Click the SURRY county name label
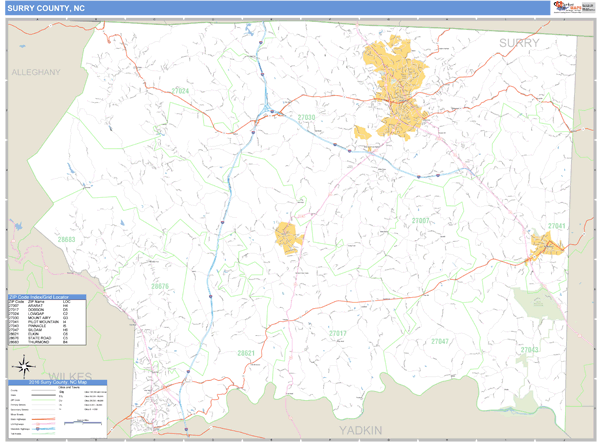Viewport: 600px width, 442px height. point(519,43)
